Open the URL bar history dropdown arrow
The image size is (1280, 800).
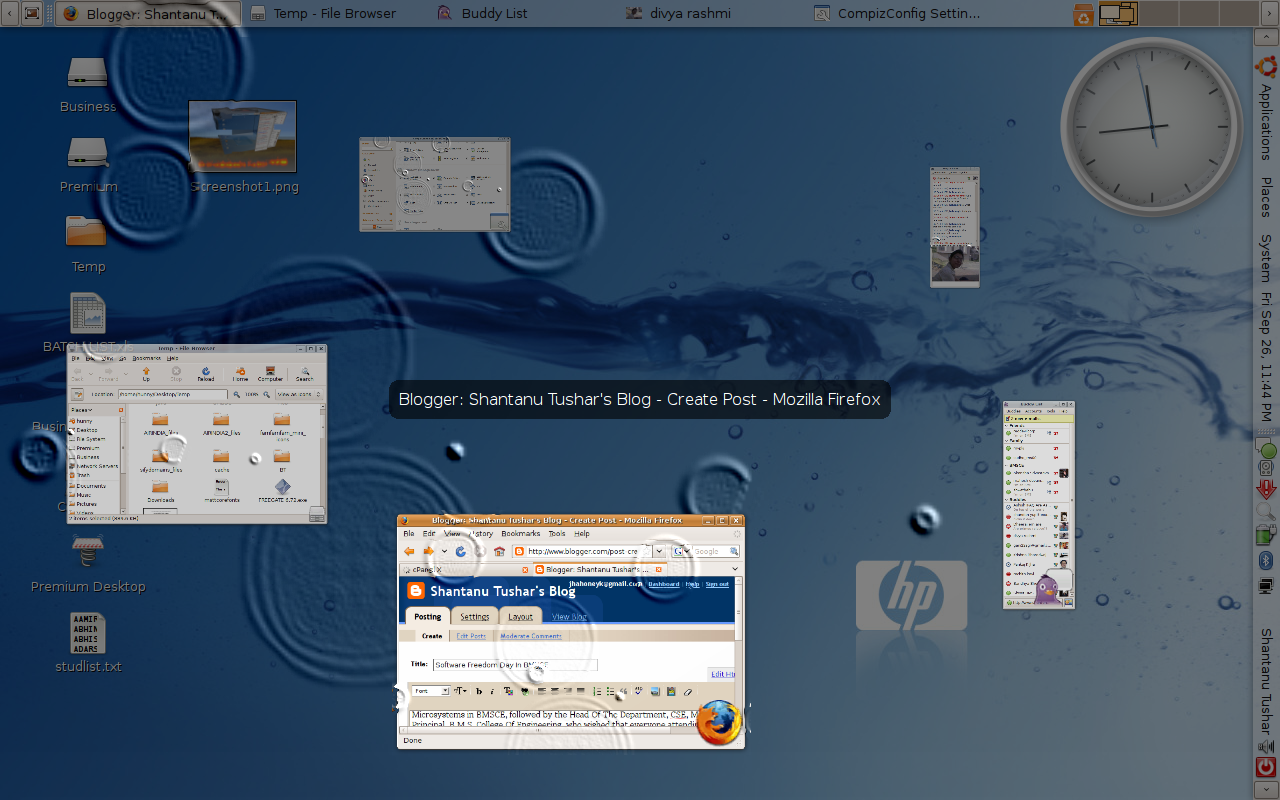(x=659, y=551)
